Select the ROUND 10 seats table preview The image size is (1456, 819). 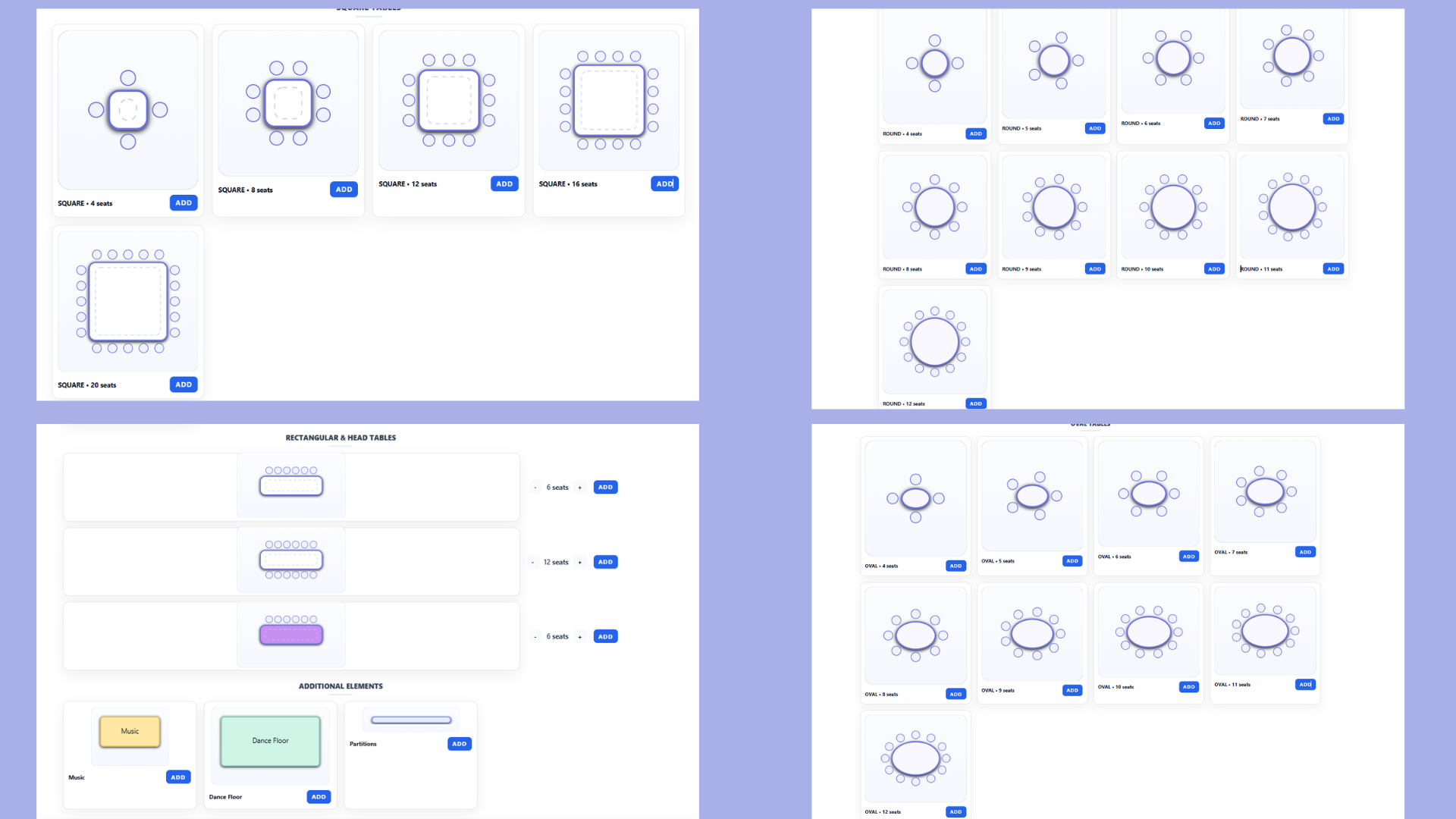click(1173, 207)
